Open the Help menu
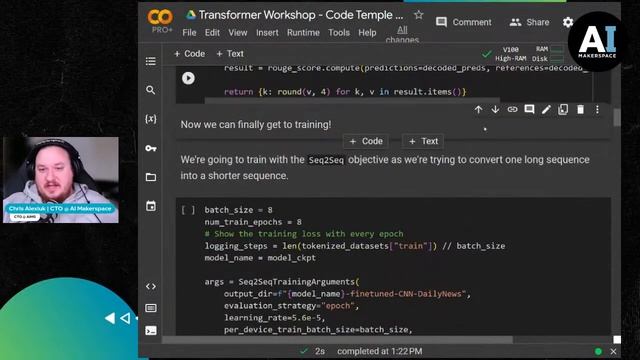 [367, 33]
